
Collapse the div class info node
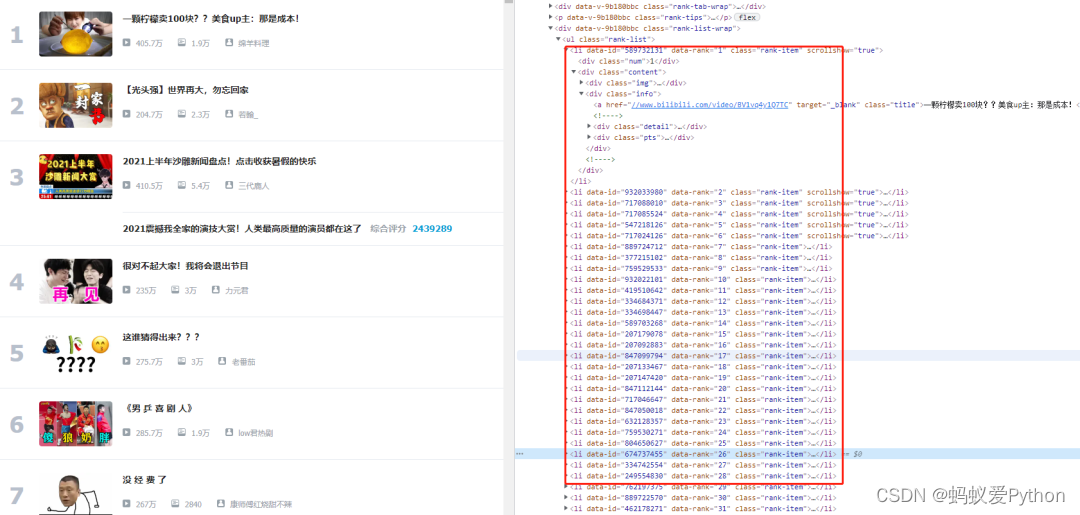[x=581, y=94]
